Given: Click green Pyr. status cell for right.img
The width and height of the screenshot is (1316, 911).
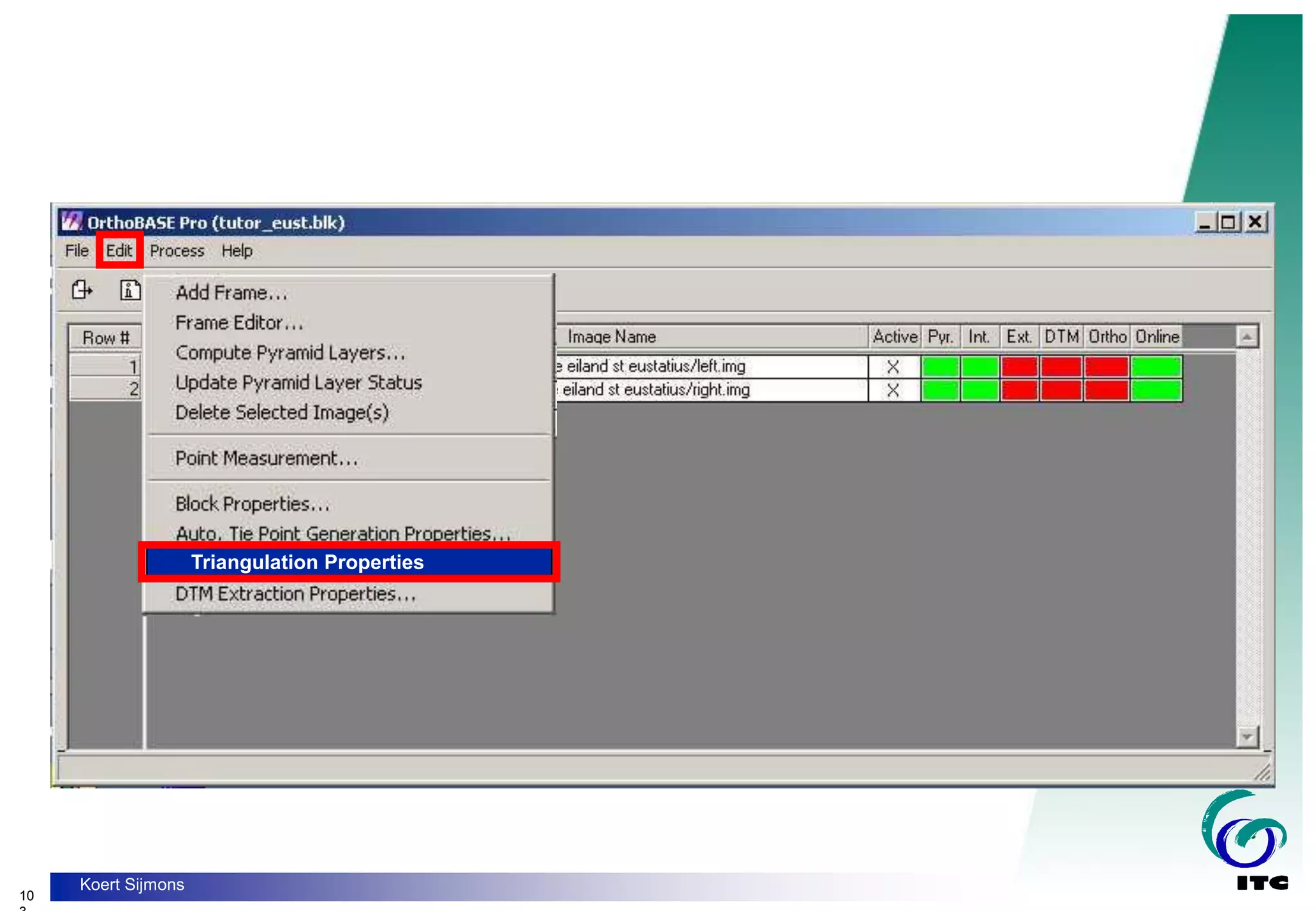Looking at the screenshot, I should tap(940, 390).
